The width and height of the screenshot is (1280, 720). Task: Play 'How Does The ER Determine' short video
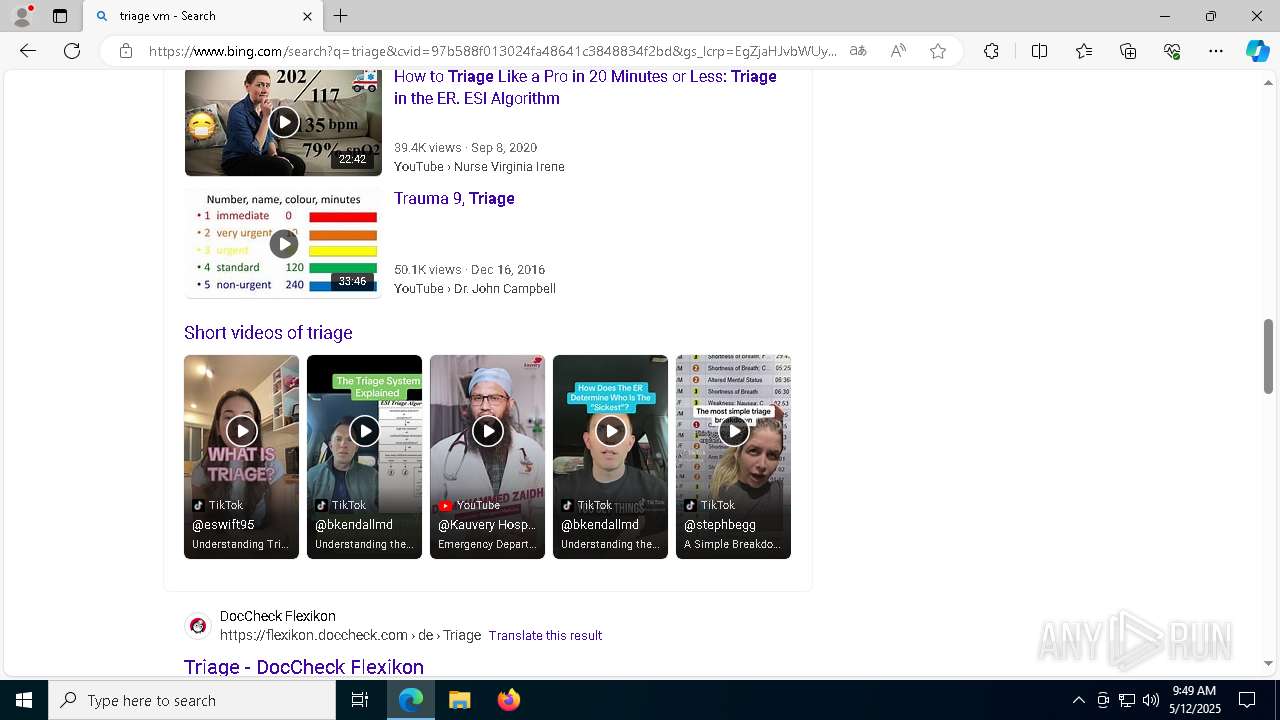click(x=610, y=456)
